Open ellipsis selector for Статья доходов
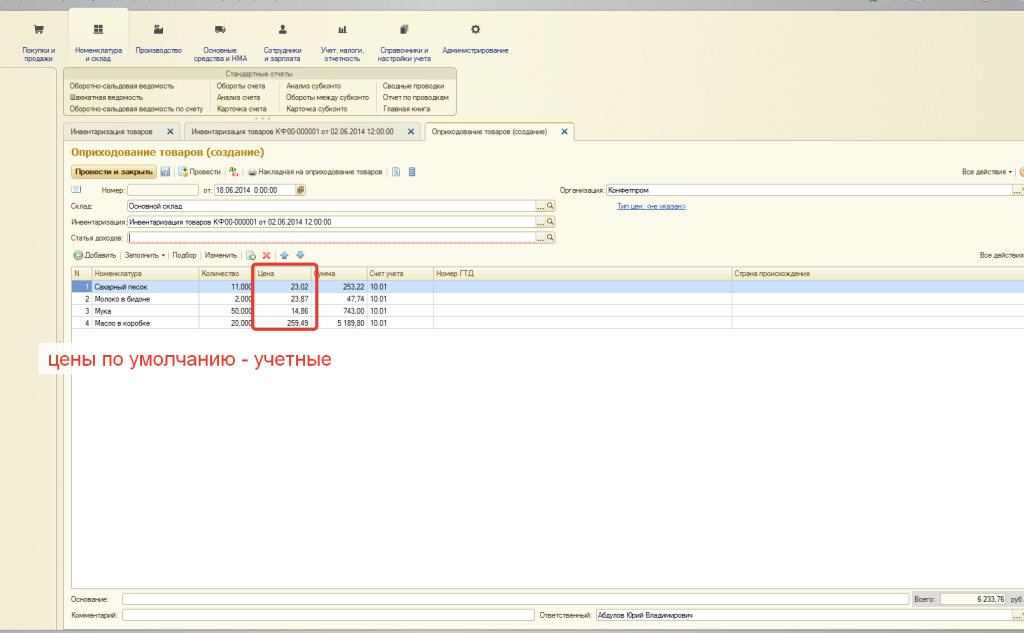Image resolution: width=1024 pixels, height=633 pixels. coord(540,238)
